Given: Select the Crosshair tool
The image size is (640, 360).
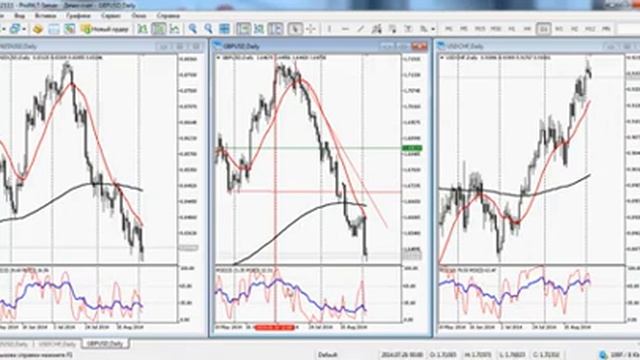Looking at the screenshot, I should (311, 29).
